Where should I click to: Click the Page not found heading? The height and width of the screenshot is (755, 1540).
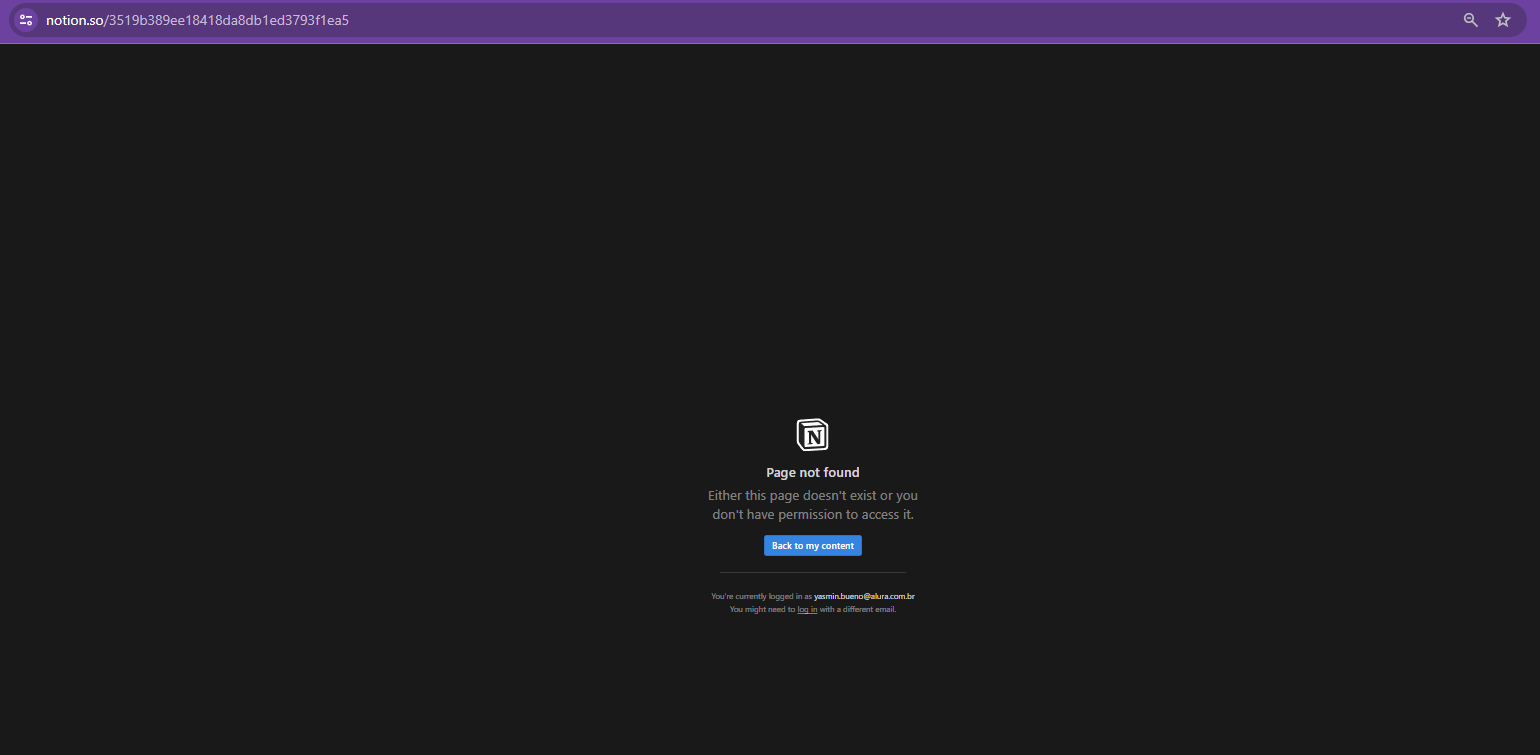click(813, 473)
